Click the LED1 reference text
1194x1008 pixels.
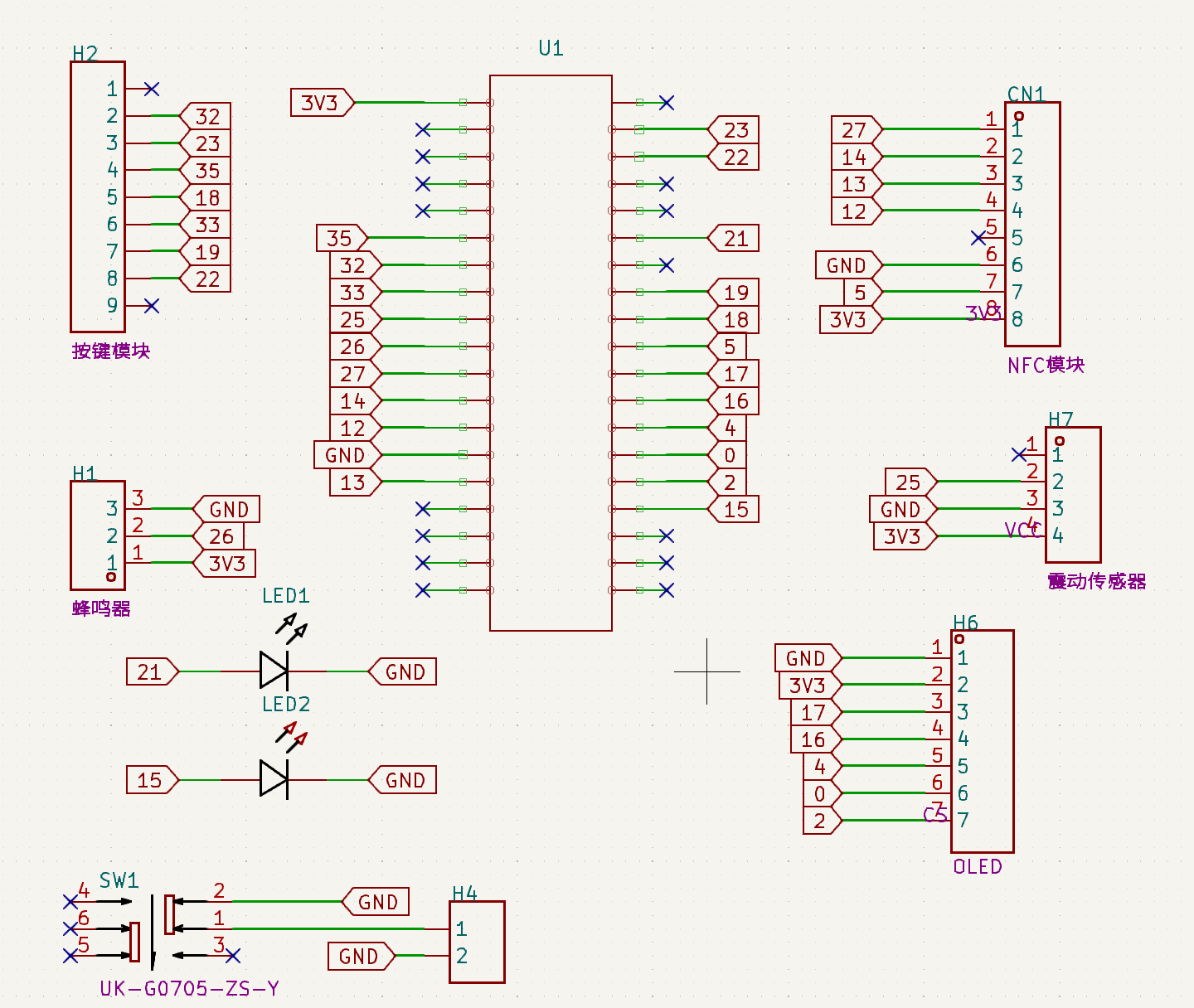(286, 595)
